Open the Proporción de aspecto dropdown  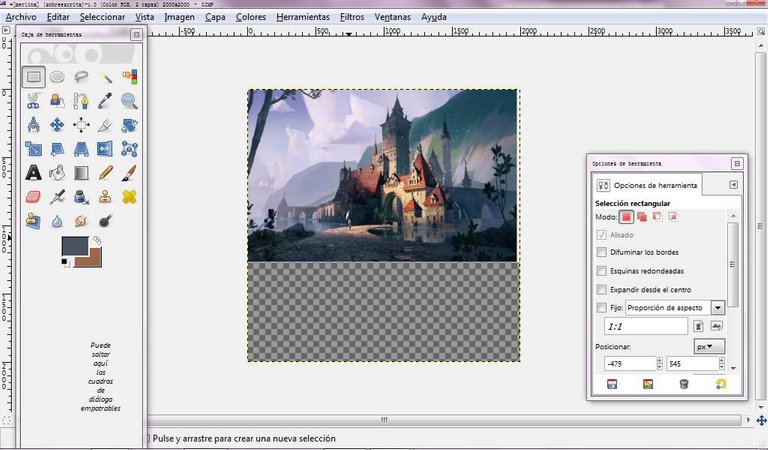tap(718, 308)
